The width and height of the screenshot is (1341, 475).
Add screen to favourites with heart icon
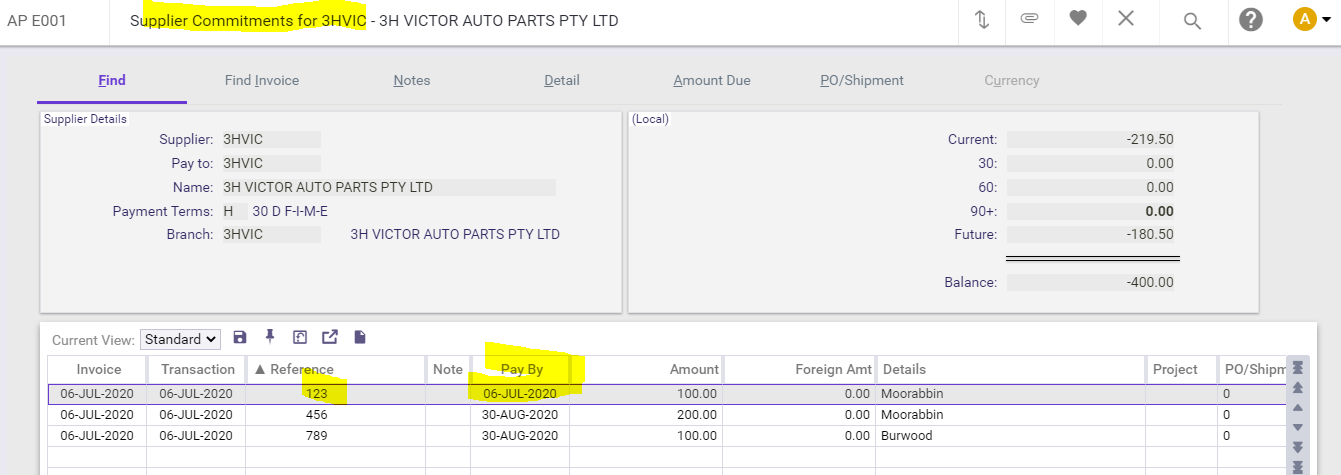(x=1078, y=19)
